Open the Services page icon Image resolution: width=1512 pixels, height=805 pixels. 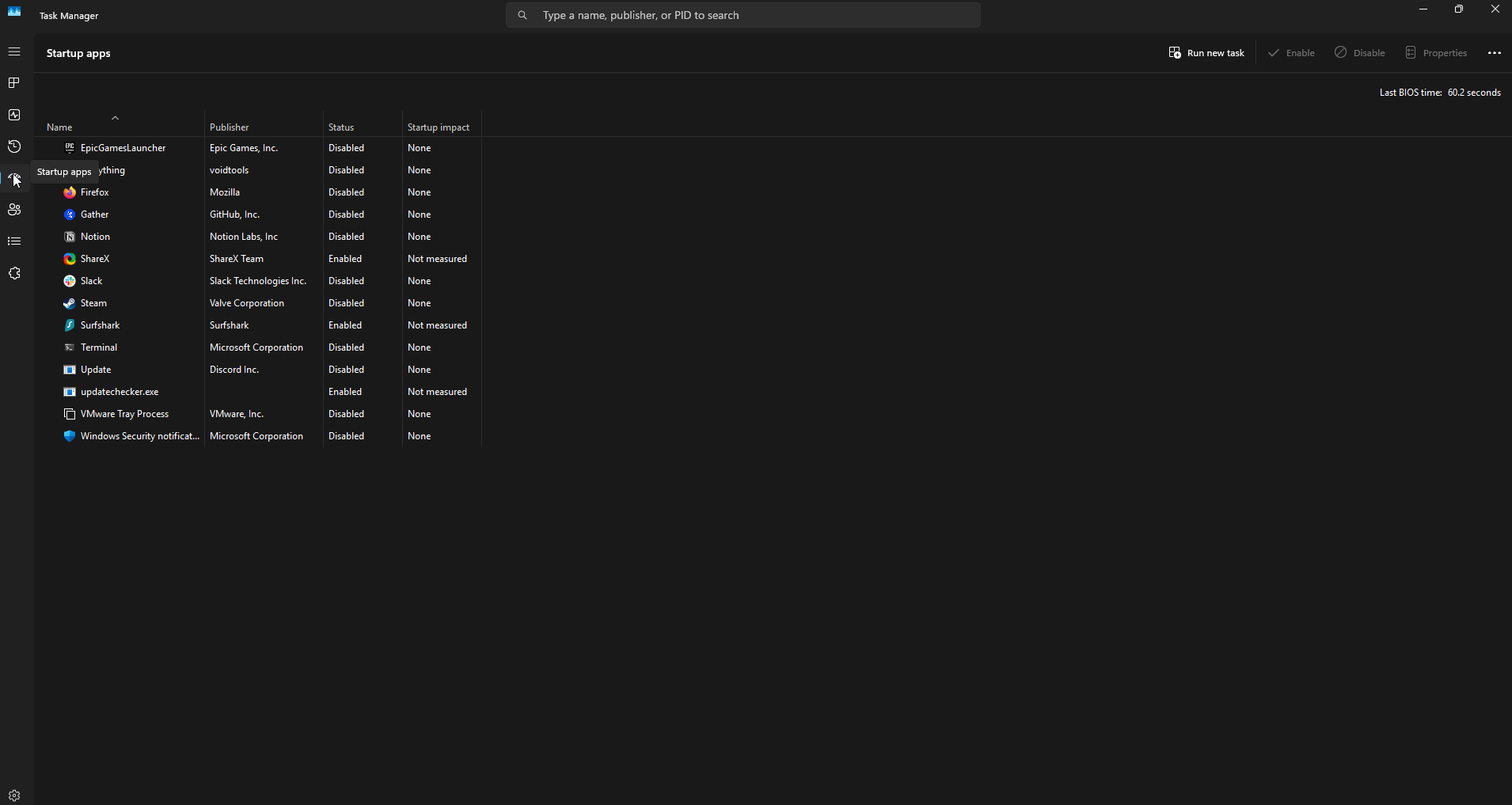[14, 273]
